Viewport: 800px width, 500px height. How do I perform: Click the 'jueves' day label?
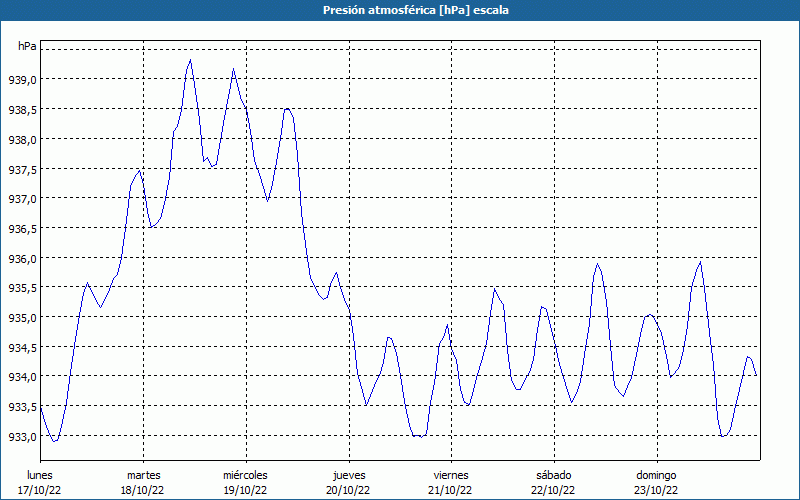pyautogui.click(x=349, y=475)
